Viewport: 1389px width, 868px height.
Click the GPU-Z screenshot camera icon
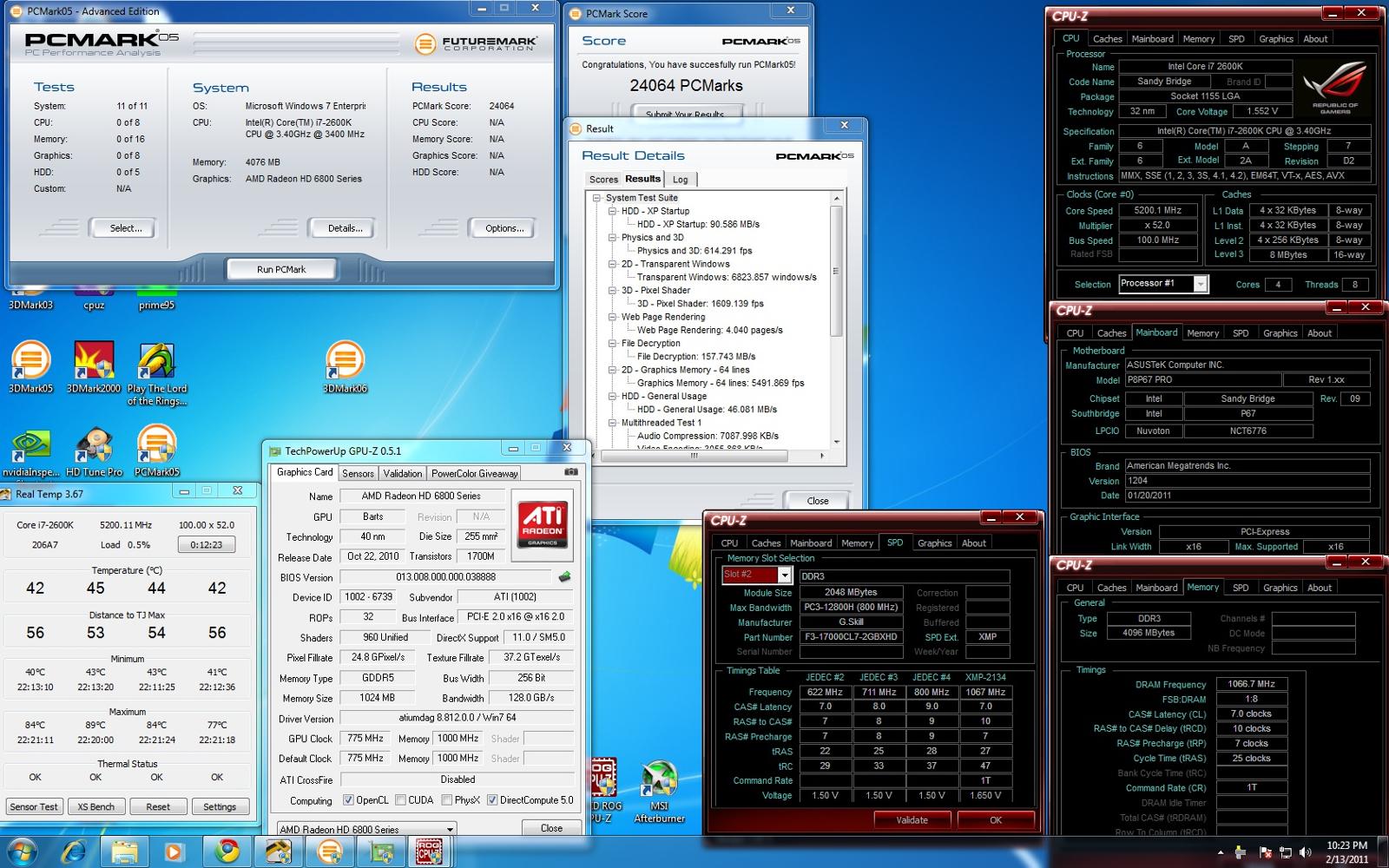570,472
